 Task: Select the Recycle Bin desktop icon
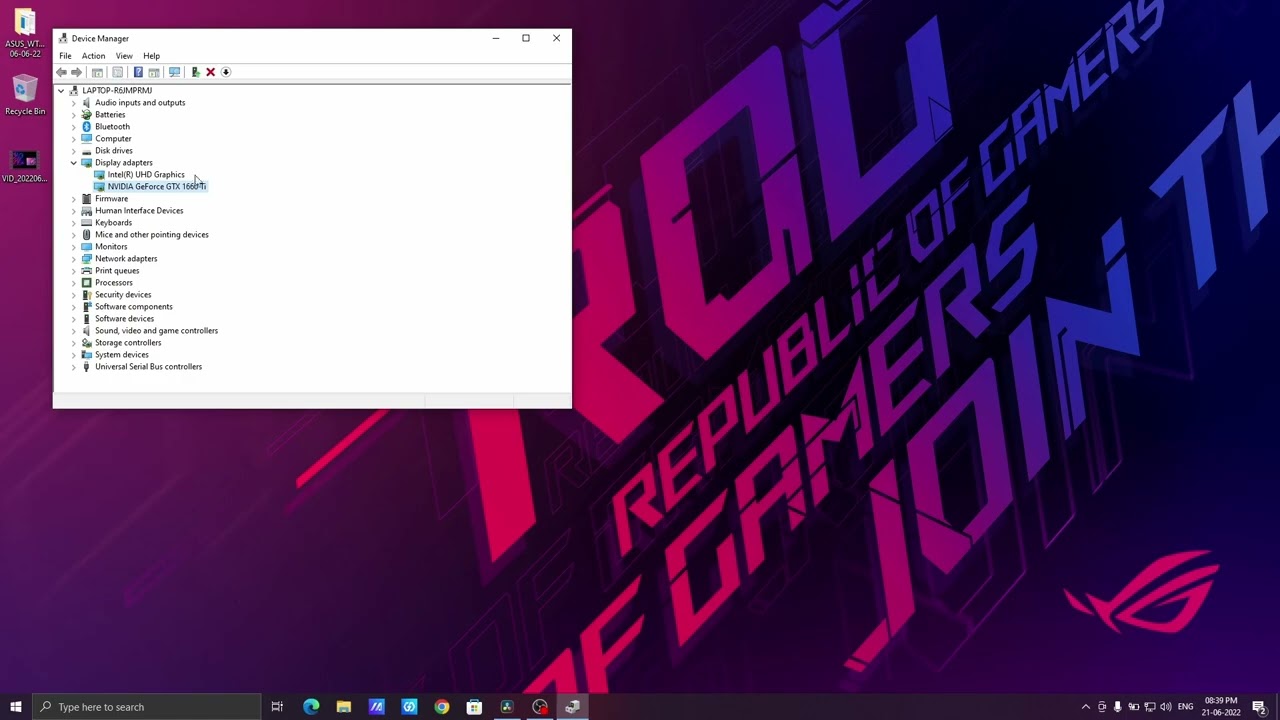[25, 96]
